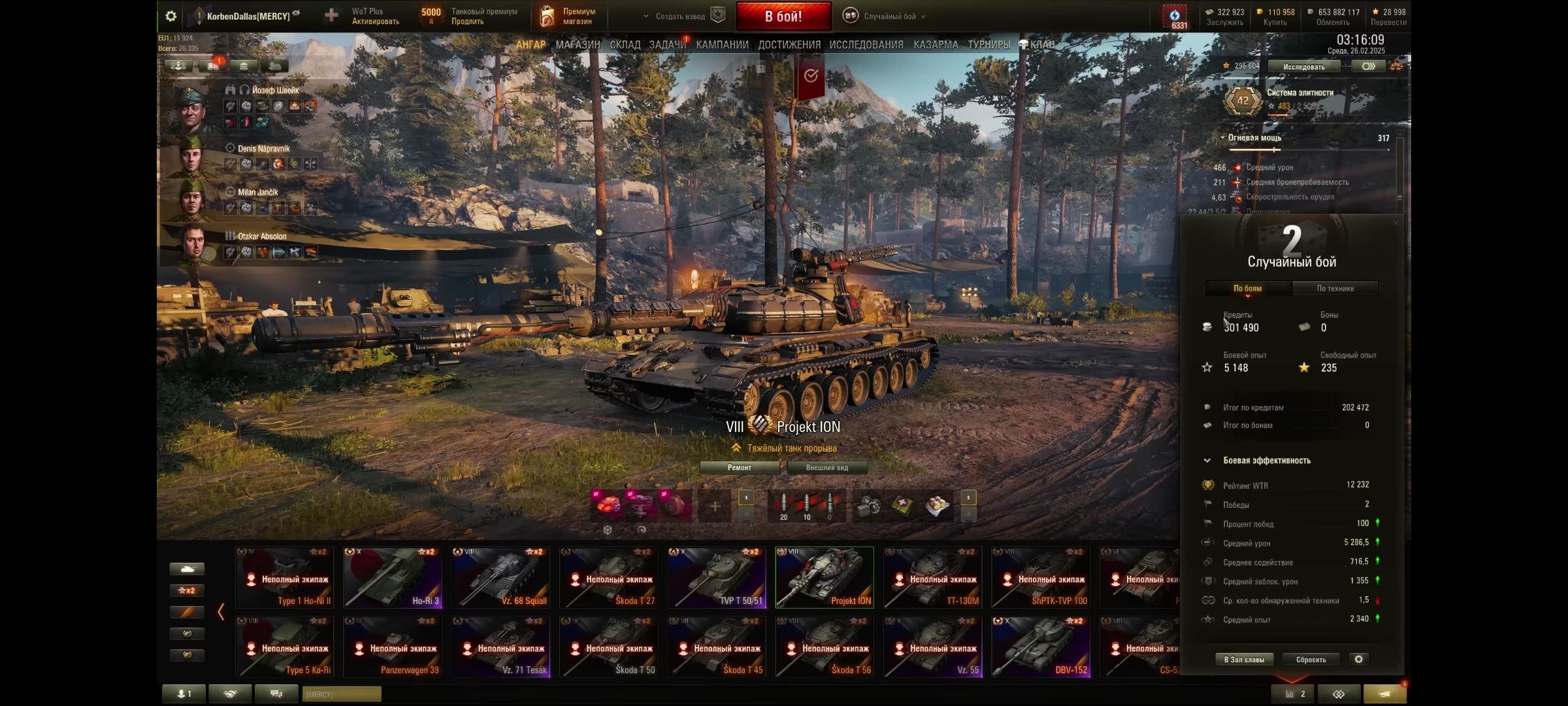Open chat channels icon
This screenshot has width=1568, height=706.
click(x=276, y=694)
